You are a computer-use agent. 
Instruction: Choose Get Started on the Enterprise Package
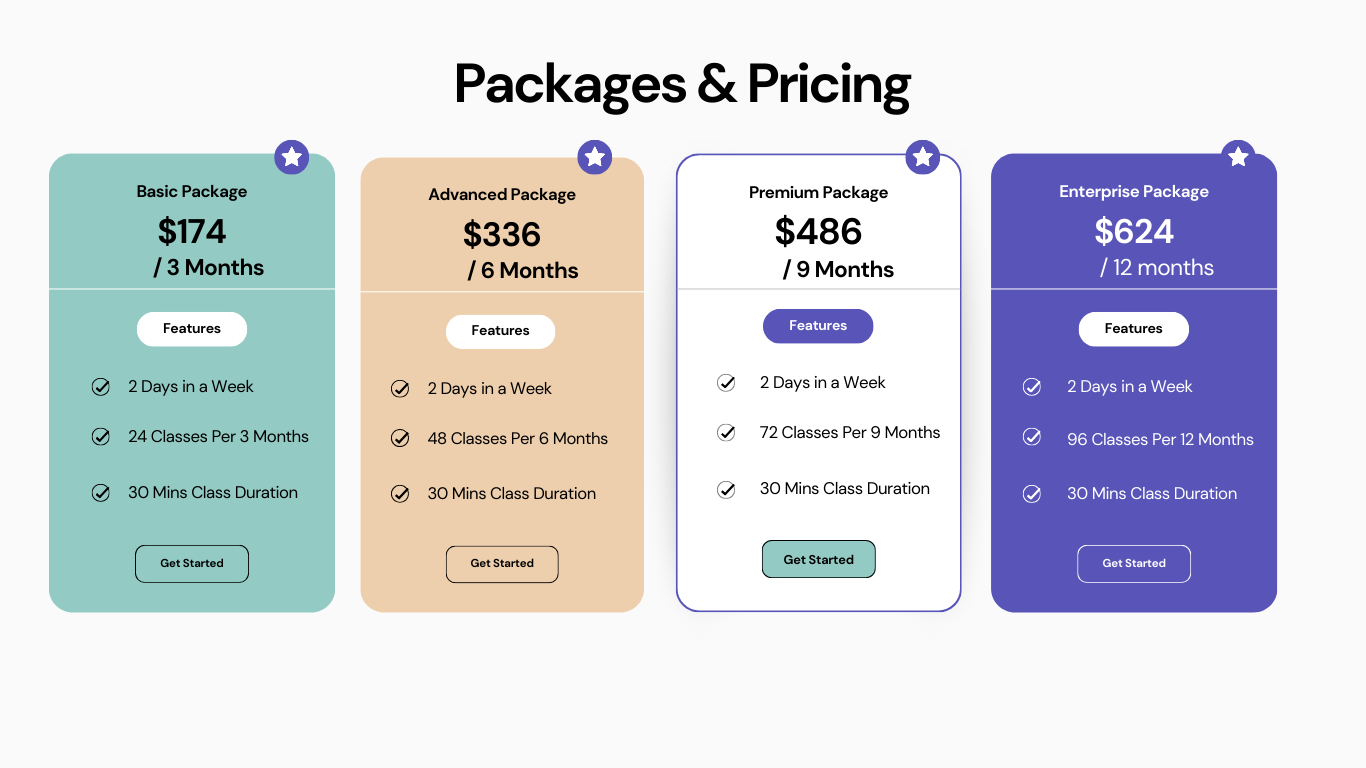coord(1134,564)
